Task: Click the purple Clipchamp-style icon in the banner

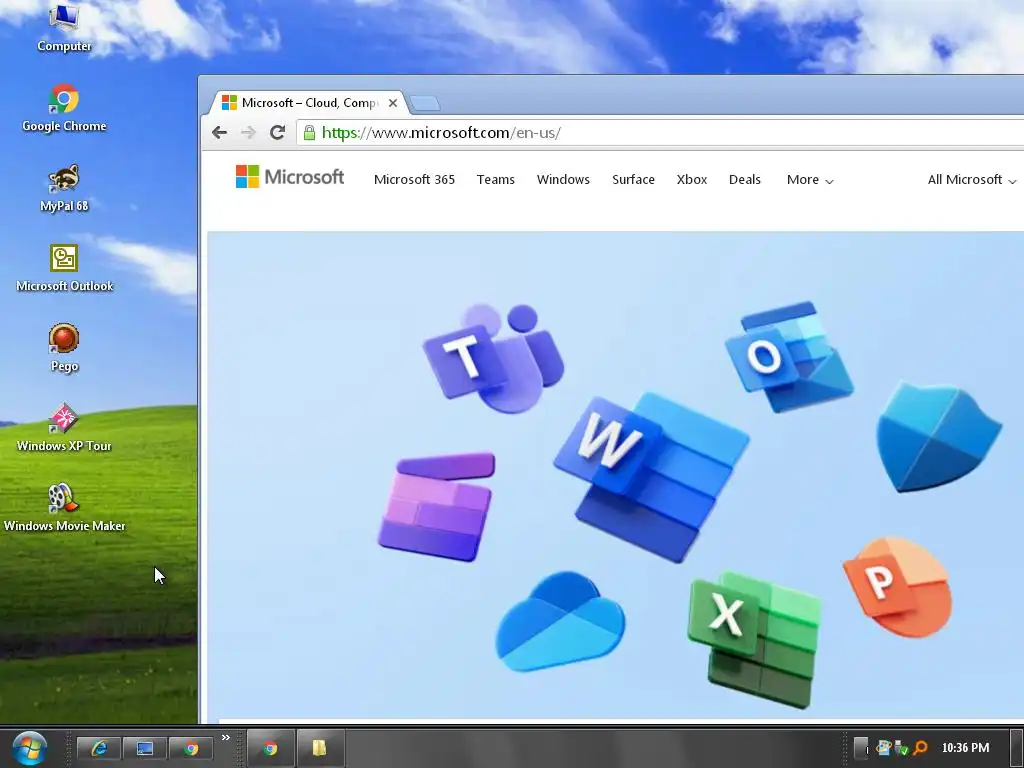Action: tap(437, 506)
